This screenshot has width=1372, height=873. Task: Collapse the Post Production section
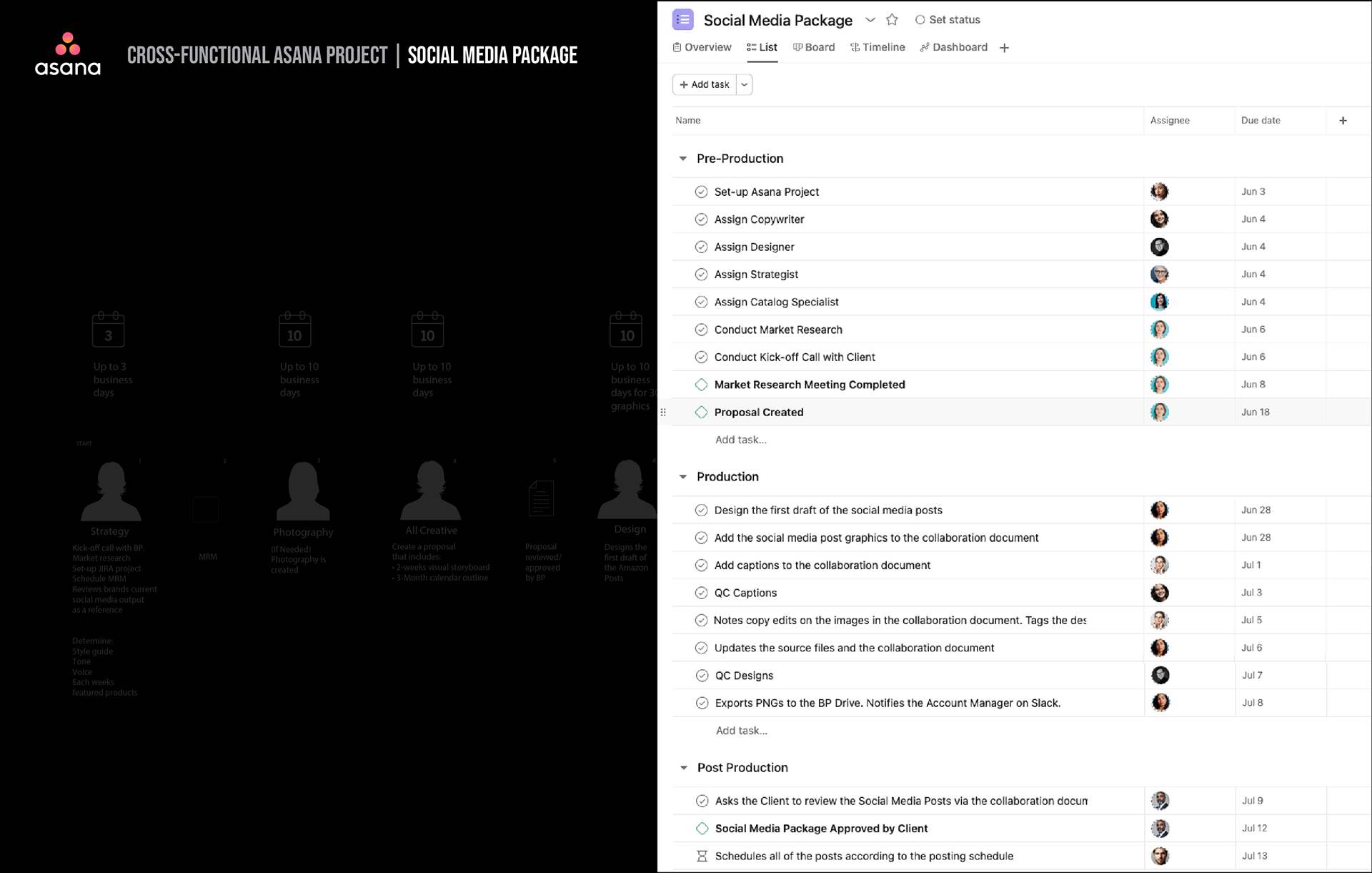click(x=683, y=768)
